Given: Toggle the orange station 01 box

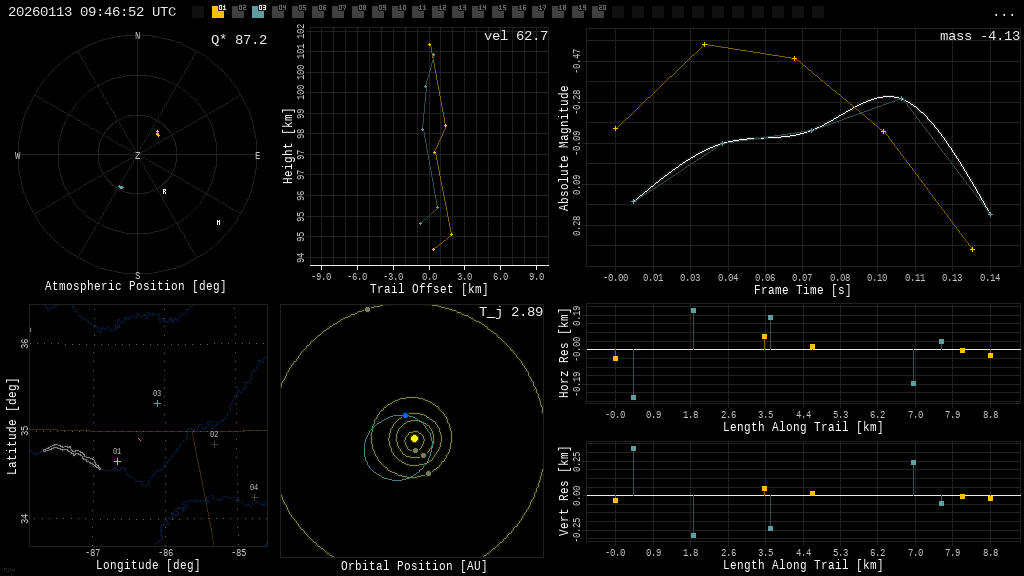Looking at the screenshot, I should (218, 12).
